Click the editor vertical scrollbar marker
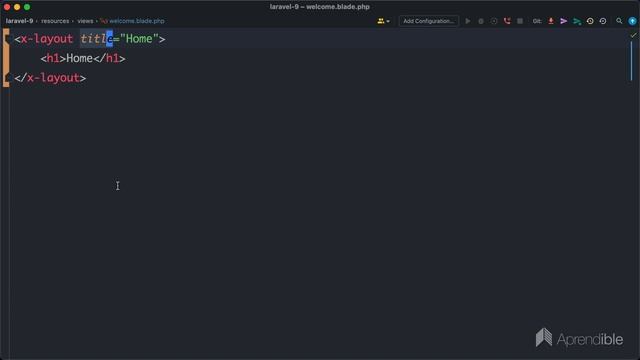Screen dimensions: 640x360 pos(631,60)
